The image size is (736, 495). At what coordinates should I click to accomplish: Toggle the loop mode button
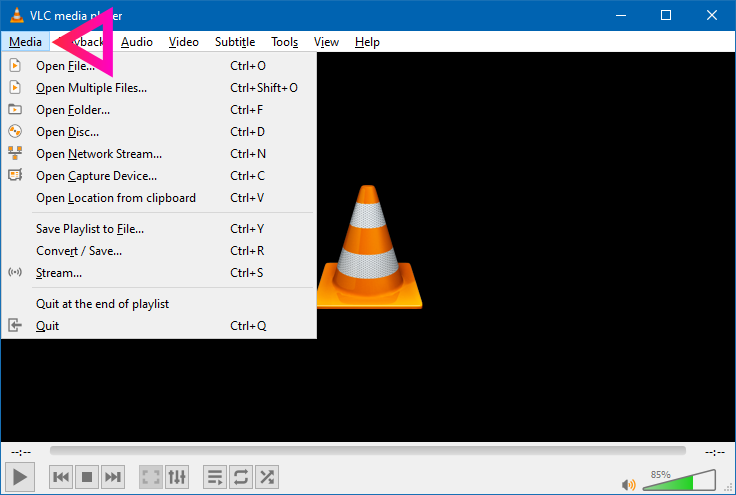coord(241,477)
